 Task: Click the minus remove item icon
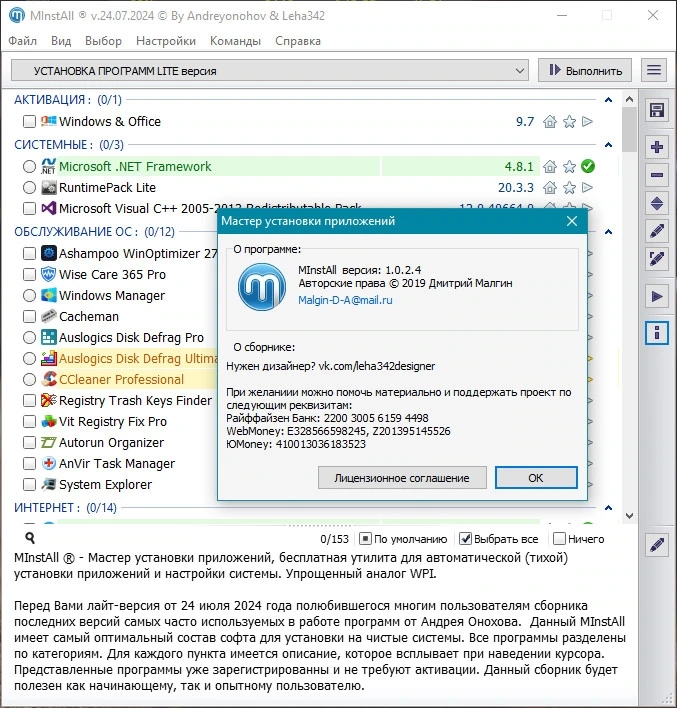point(656,175)
